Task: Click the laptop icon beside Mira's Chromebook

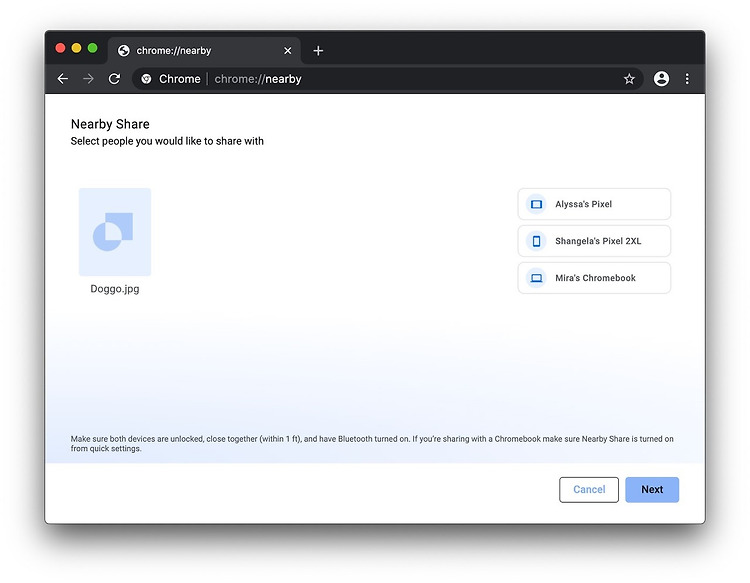Action: click(x=536, y=278)
